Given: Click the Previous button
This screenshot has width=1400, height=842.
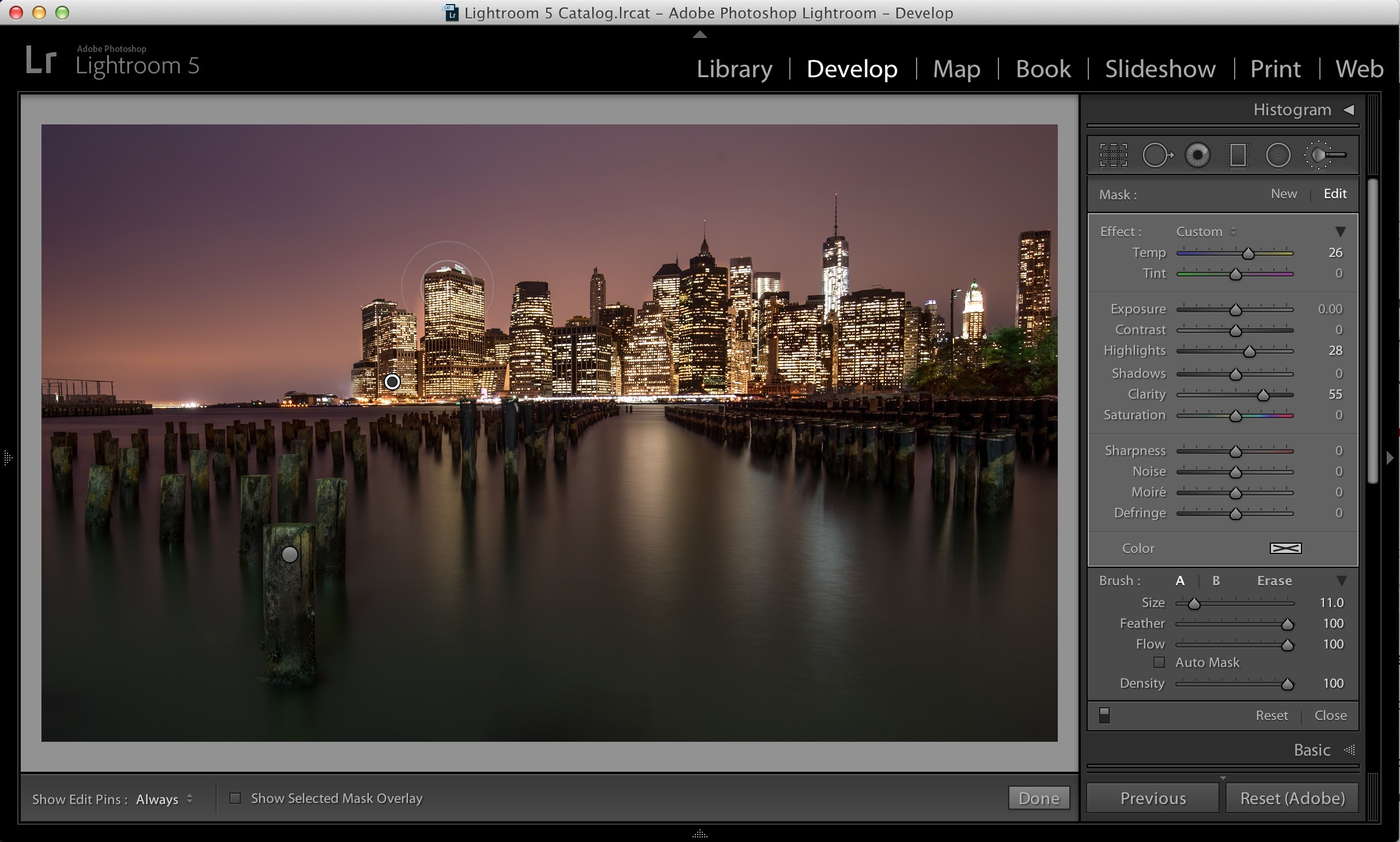Looking at the screenshot, I should coord(1153,798).
